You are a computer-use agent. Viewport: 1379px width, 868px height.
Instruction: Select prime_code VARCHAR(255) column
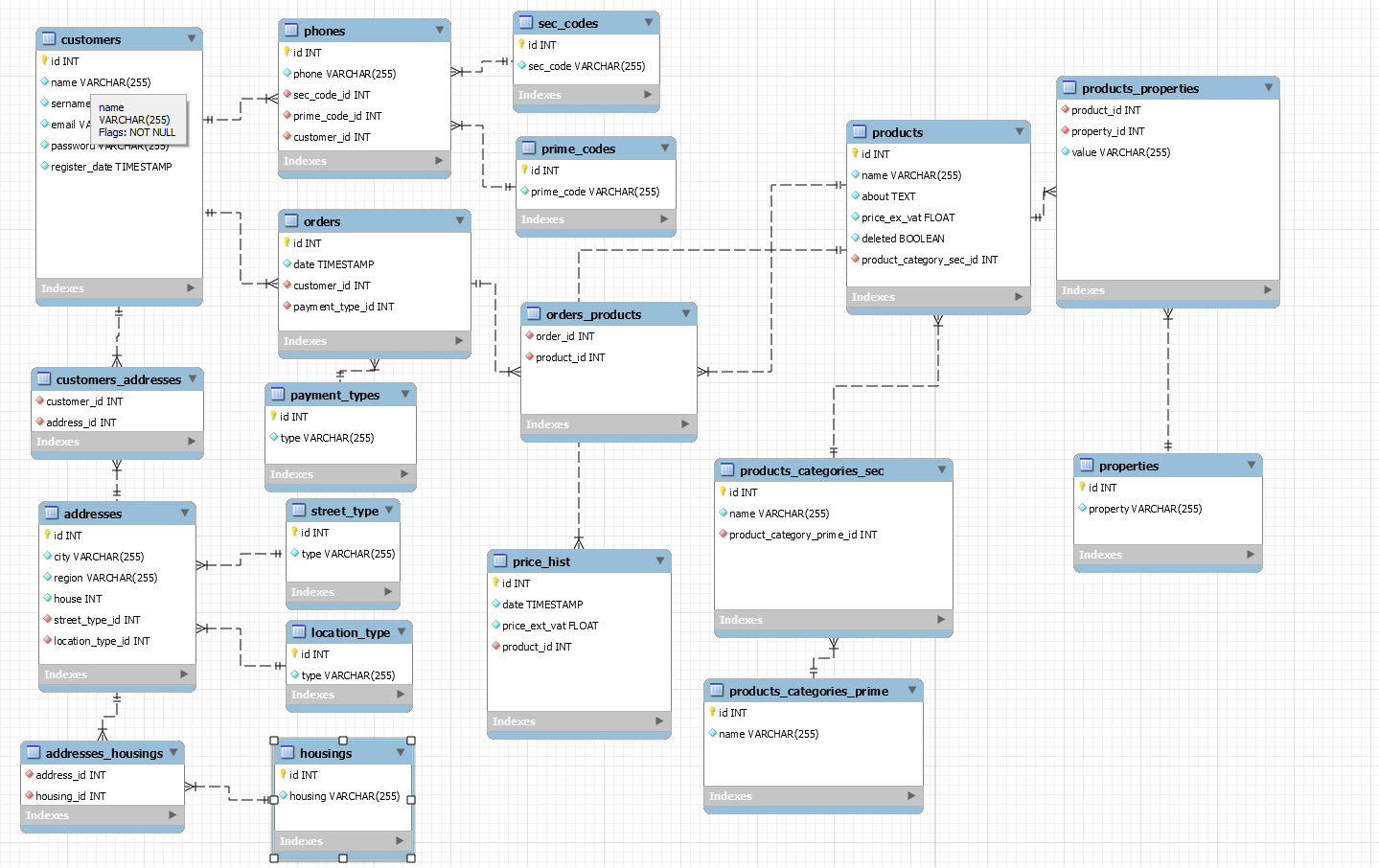pyautogui.click(x=596, y=192)
